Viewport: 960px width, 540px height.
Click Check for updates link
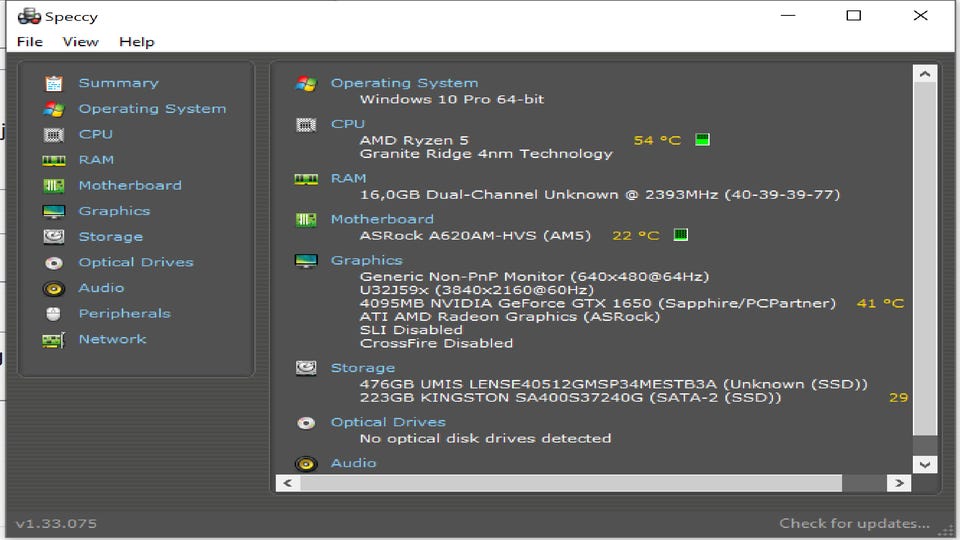point(855,523)
